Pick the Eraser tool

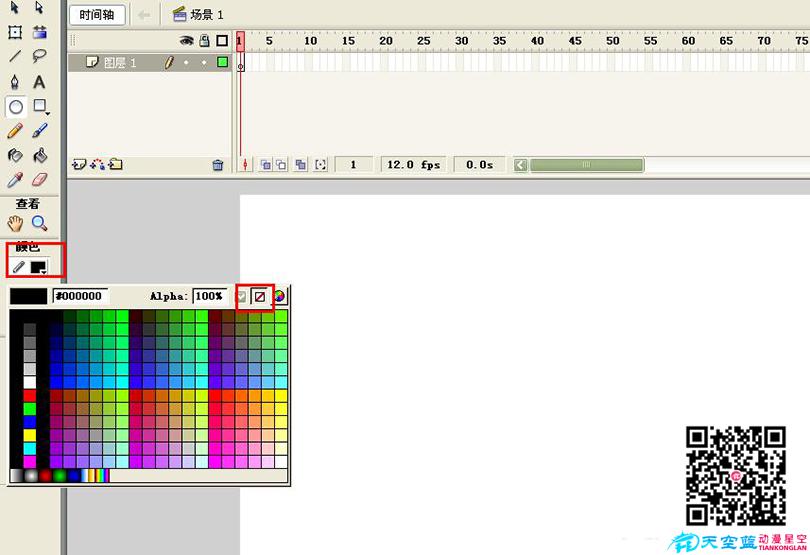click(40, 179)
